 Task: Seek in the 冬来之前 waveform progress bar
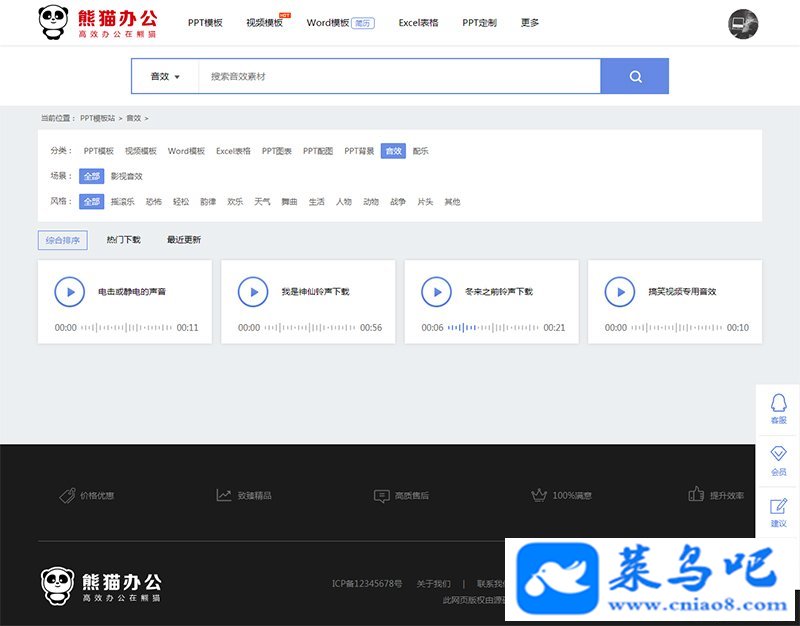[493, 328]
